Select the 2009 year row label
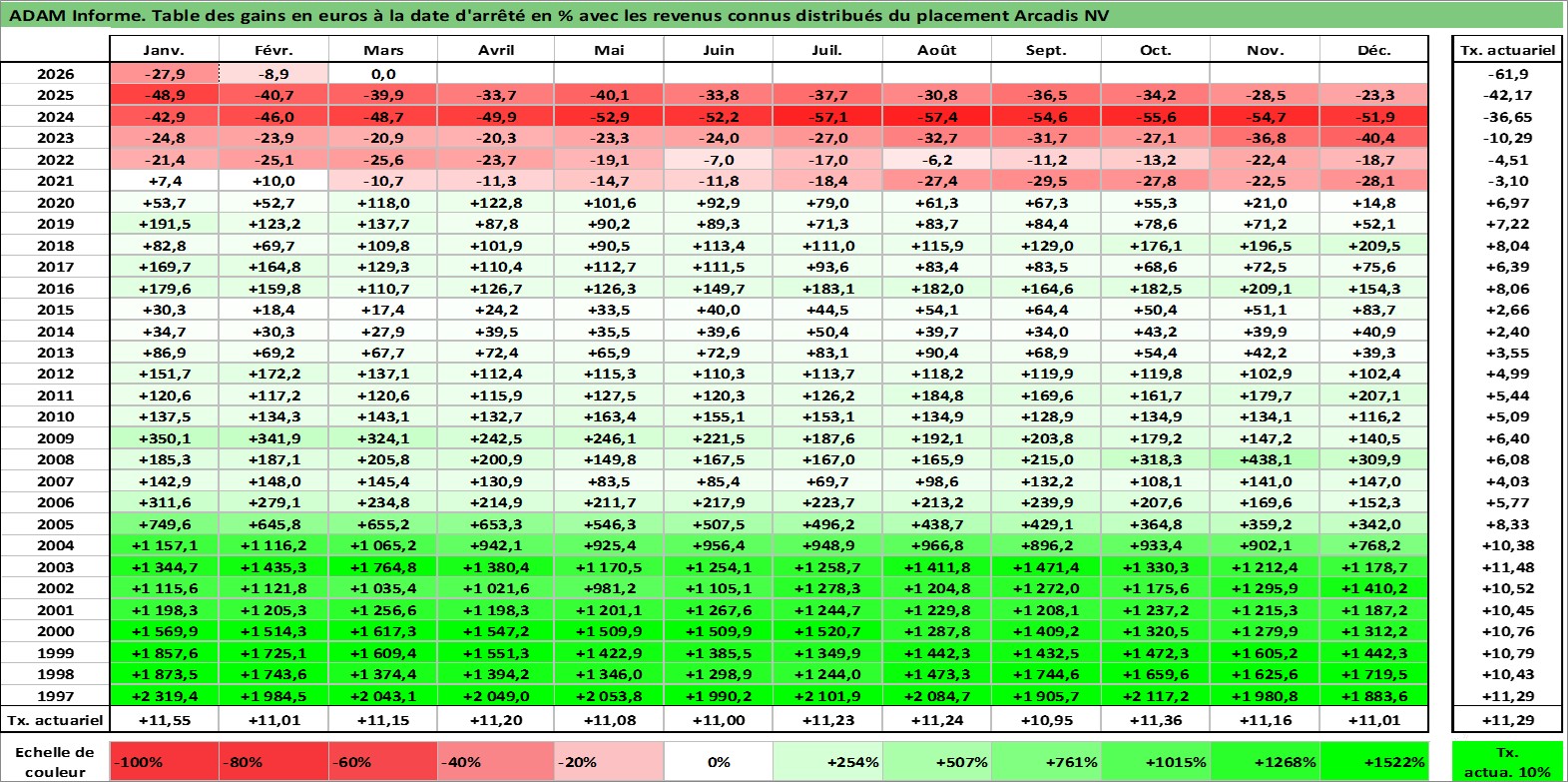Image resolution: width=1568 pixels, height=782 pixels. click(x=55, y=438)
